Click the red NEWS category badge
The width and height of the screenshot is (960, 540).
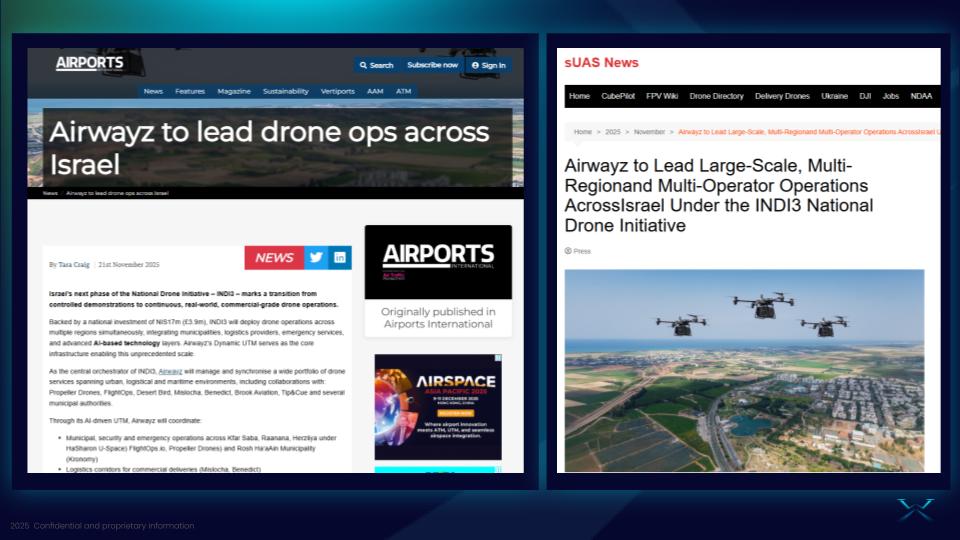click(x=273, y=257)
